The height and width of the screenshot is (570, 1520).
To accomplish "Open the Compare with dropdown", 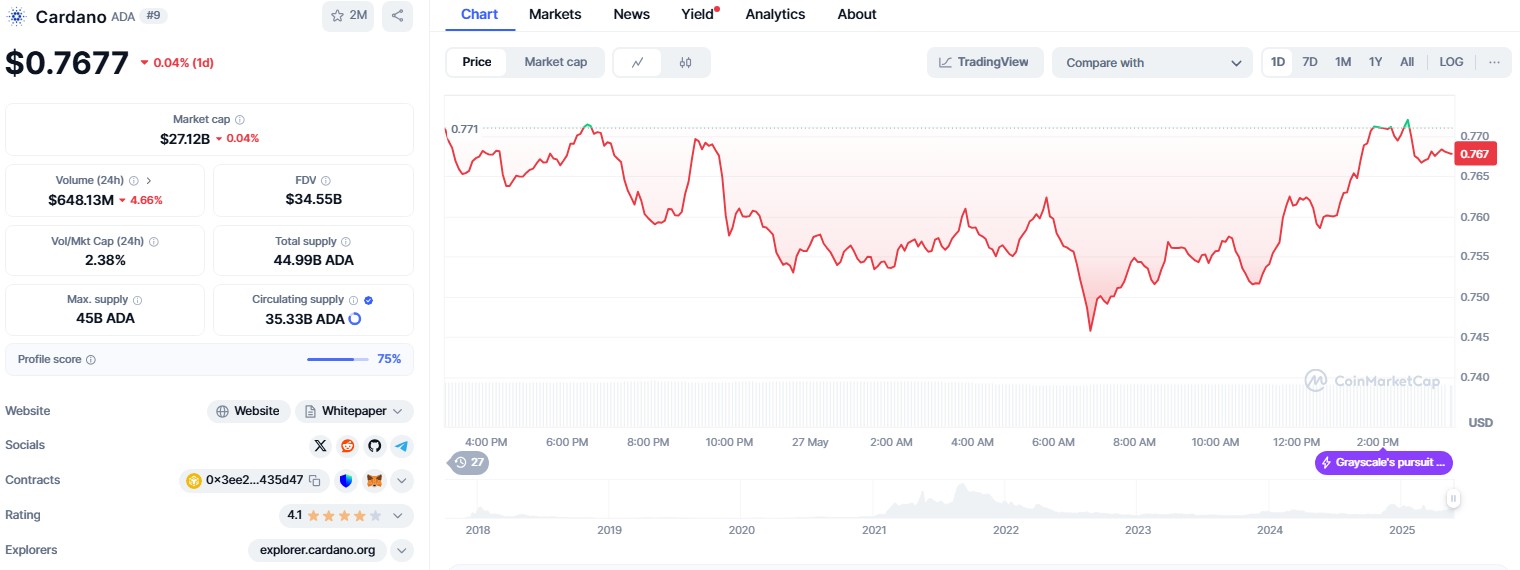I will pos(1151,63).
